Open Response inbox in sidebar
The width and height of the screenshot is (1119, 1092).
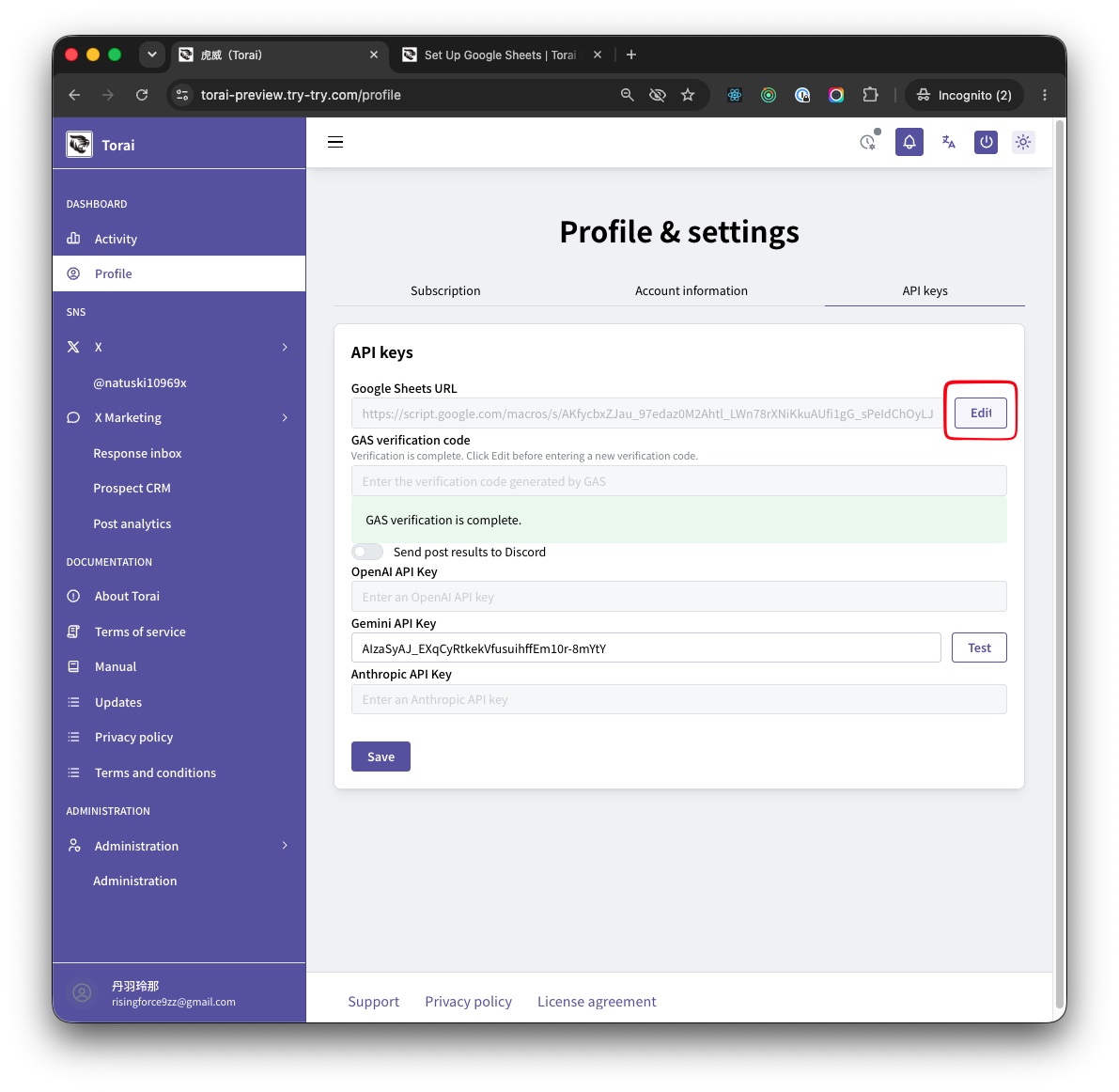pos(137,453)
